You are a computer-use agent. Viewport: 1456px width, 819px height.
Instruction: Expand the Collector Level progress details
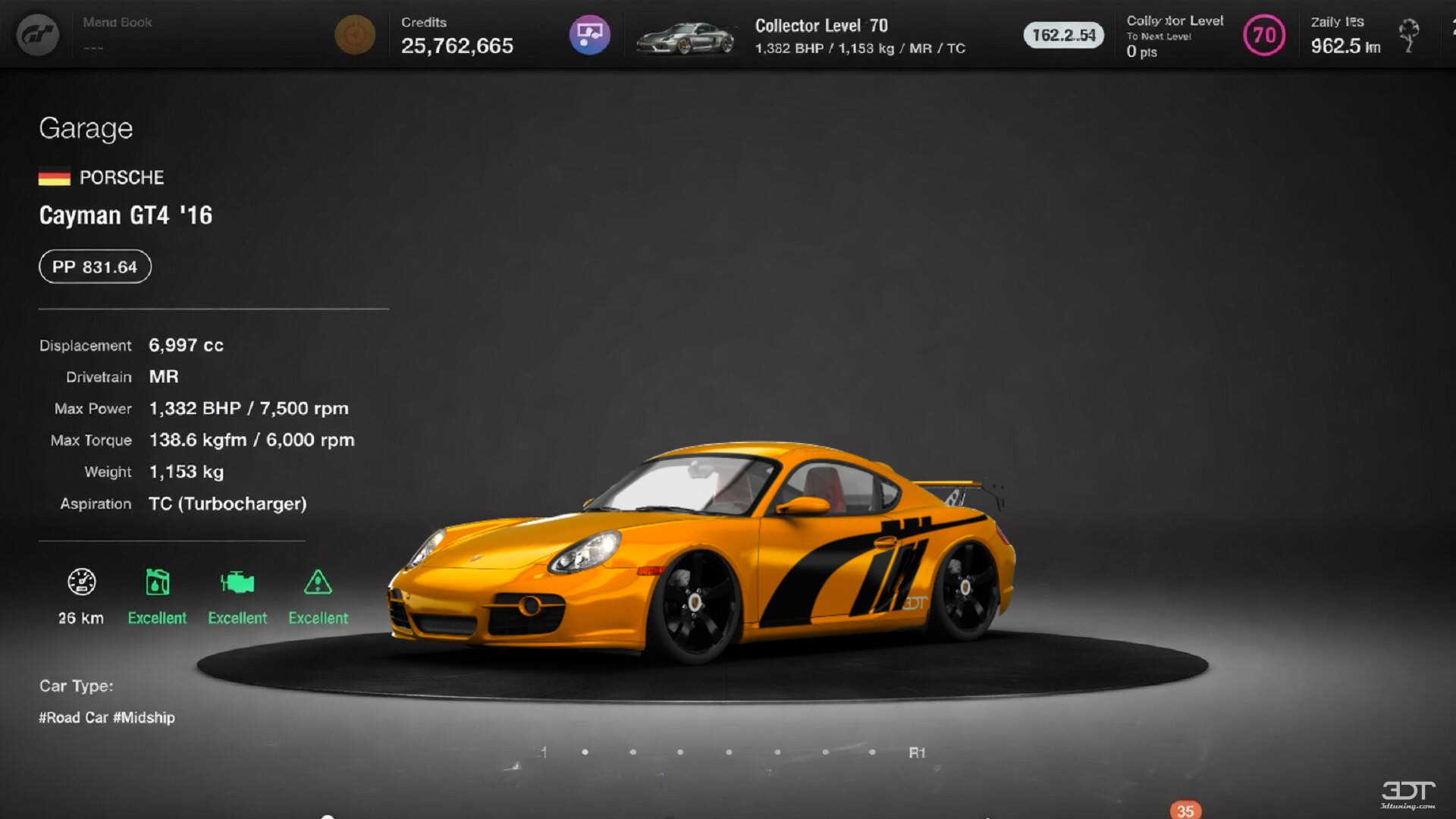[1174, 34]
